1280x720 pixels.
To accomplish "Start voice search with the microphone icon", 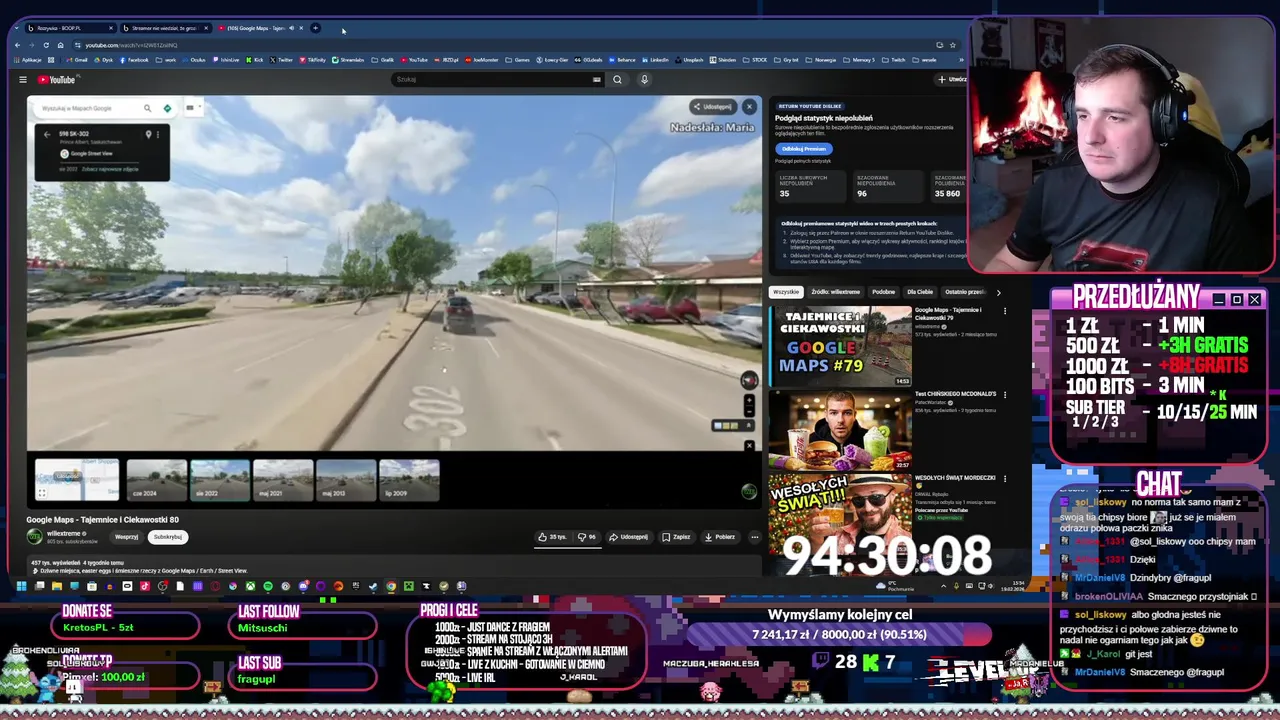I will click(644, 80).
